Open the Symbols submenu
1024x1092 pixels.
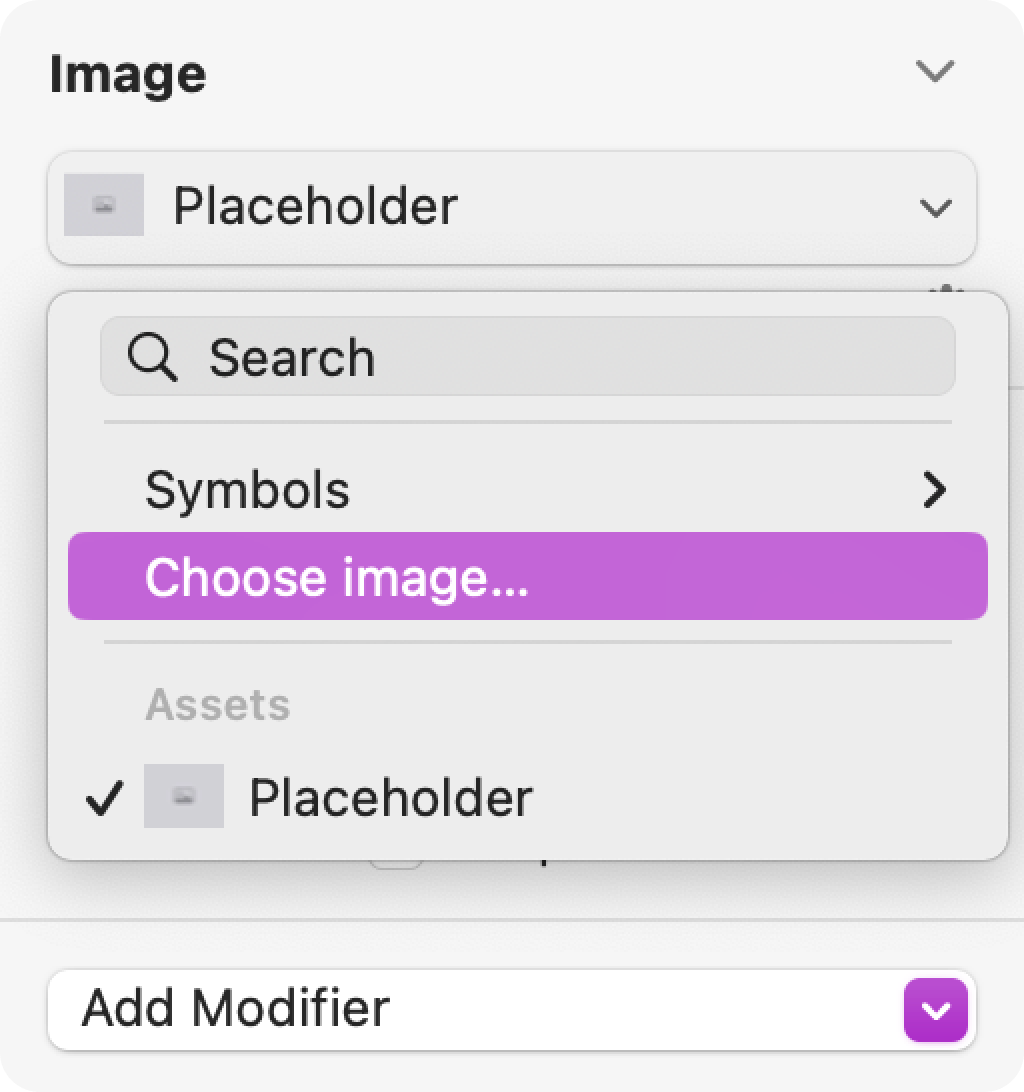pyautogui.click(x=527, y=490)
